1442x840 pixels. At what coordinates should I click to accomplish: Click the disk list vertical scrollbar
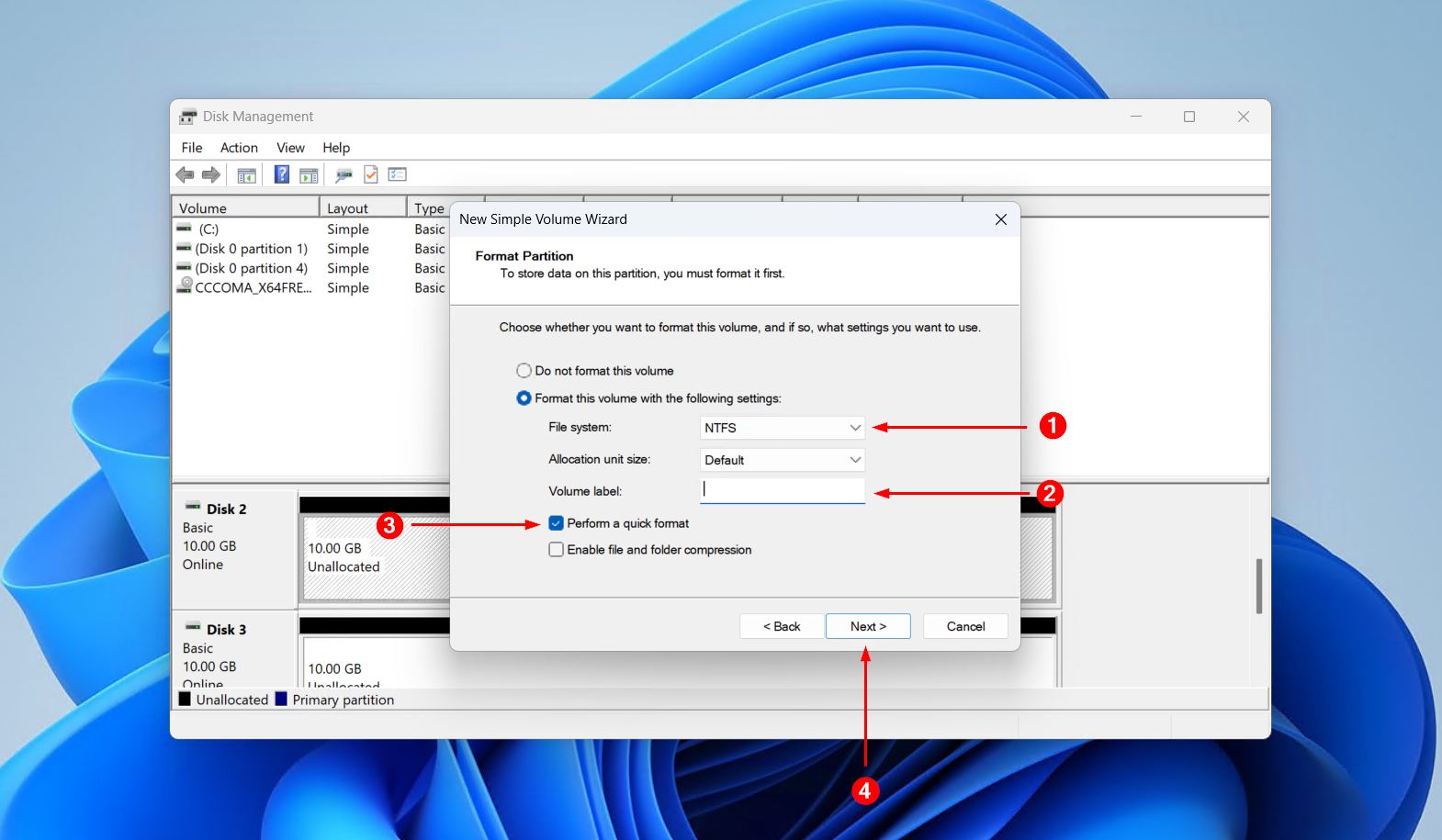pyautogui.click(x=1259, y=586)
